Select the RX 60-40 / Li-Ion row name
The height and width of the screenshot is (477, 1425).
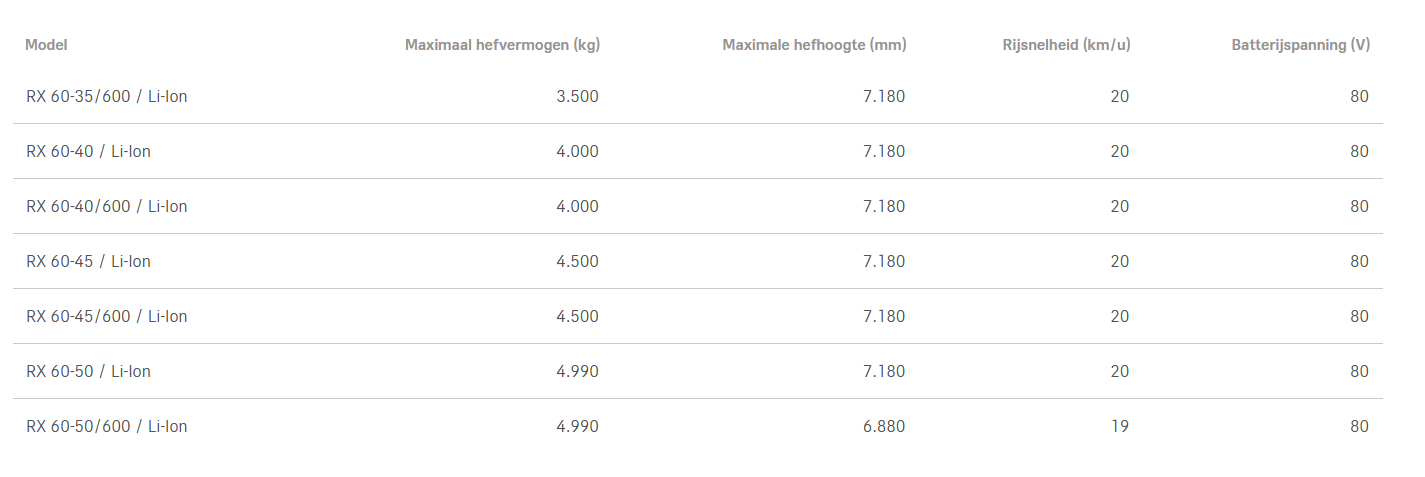89,152
